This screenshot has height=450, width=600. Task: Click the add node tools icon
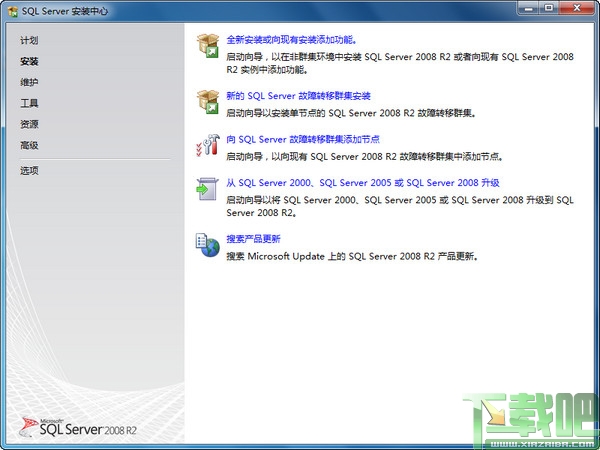[208, 145]
